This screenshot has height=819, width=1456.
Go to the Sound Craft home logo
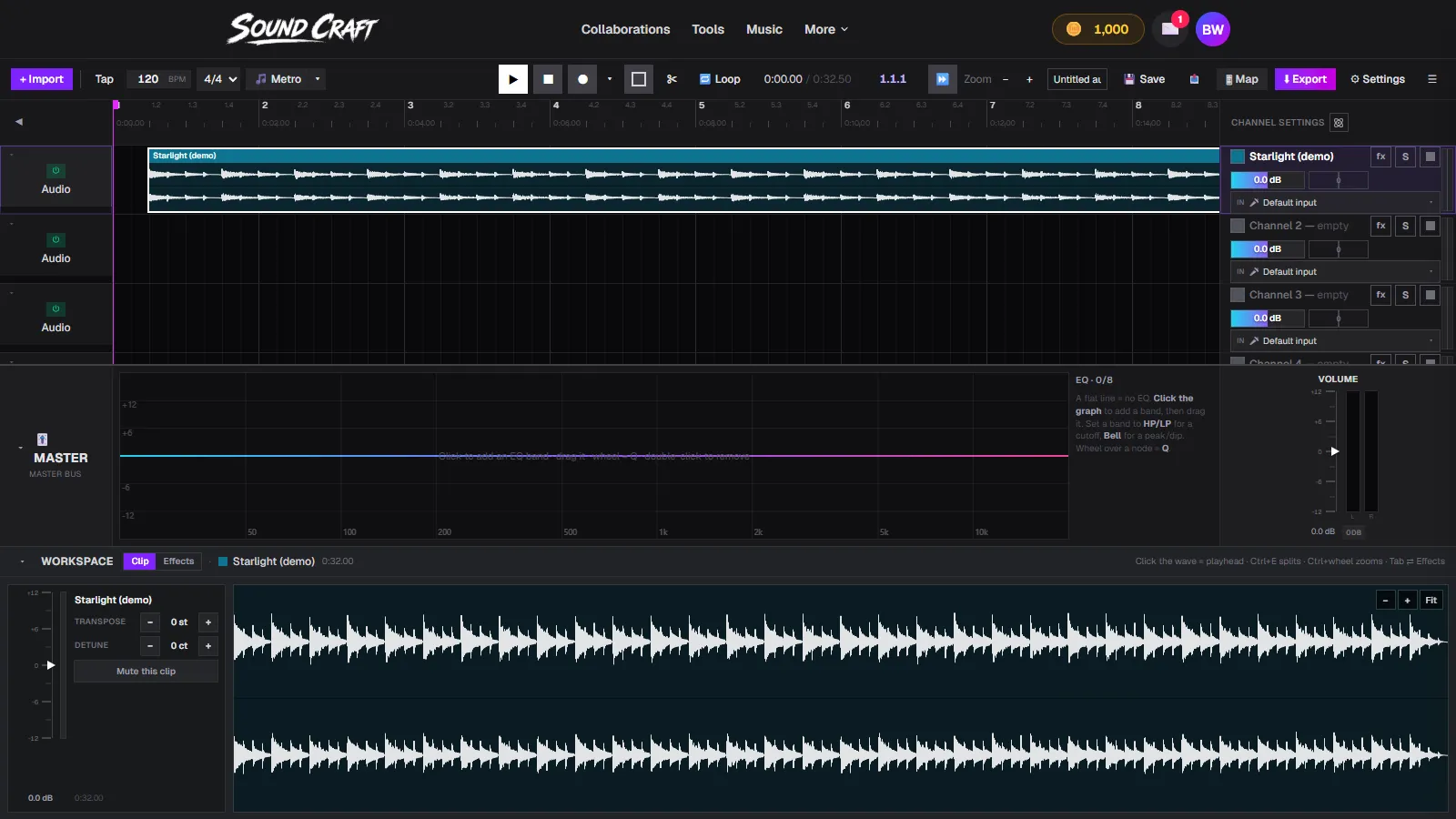pos(302,29)
